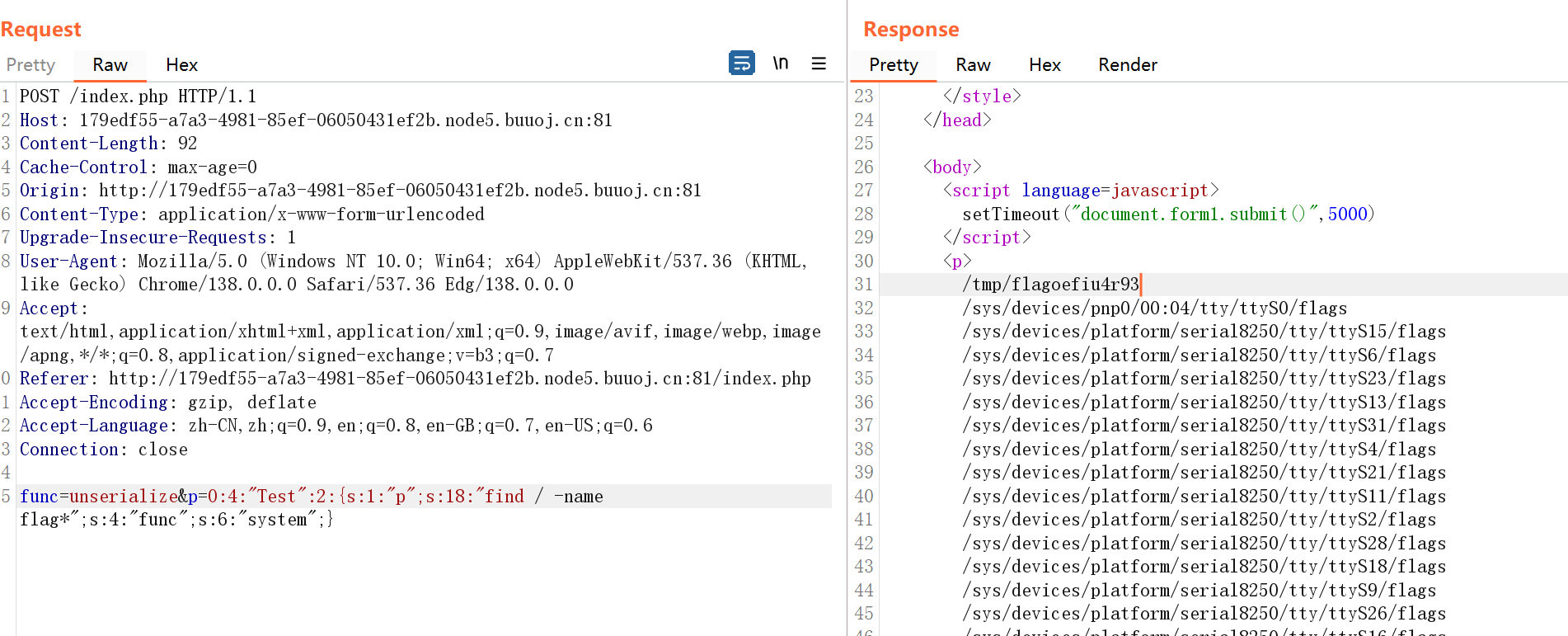Click the Referer header line

pos(415,379)
